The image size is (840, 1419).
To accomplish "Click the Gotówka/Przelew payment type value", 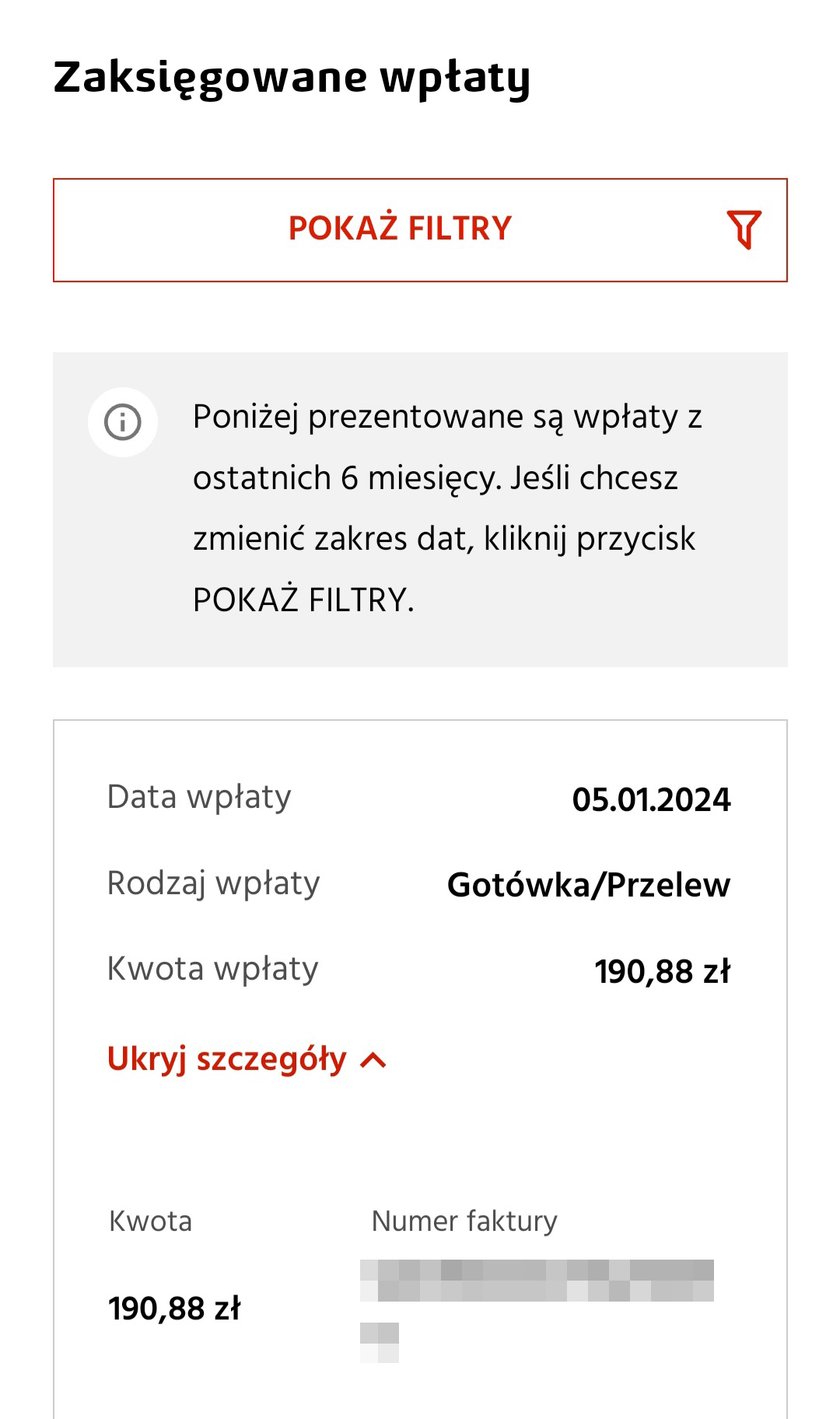I will pos(589,885).
